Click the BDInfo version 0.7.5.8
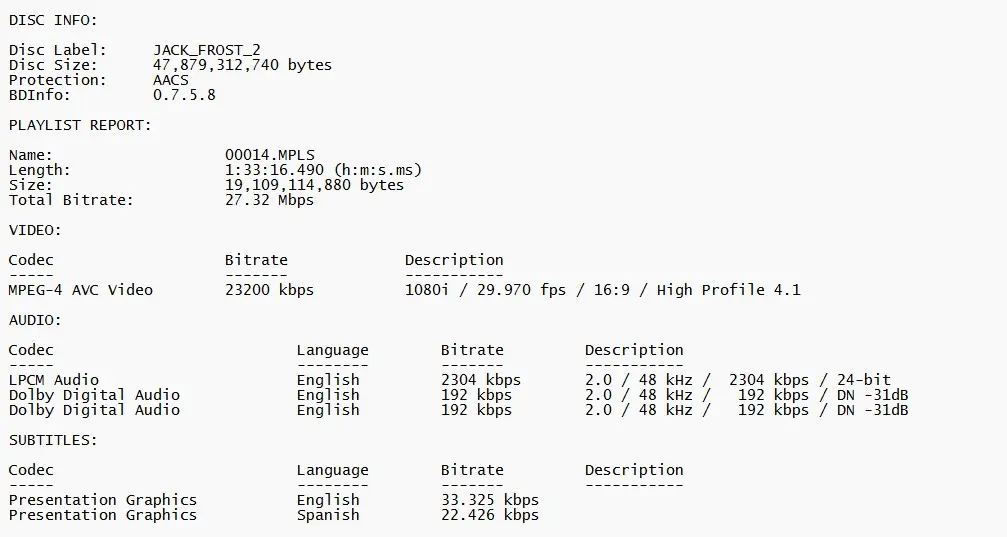 [184, 95]
